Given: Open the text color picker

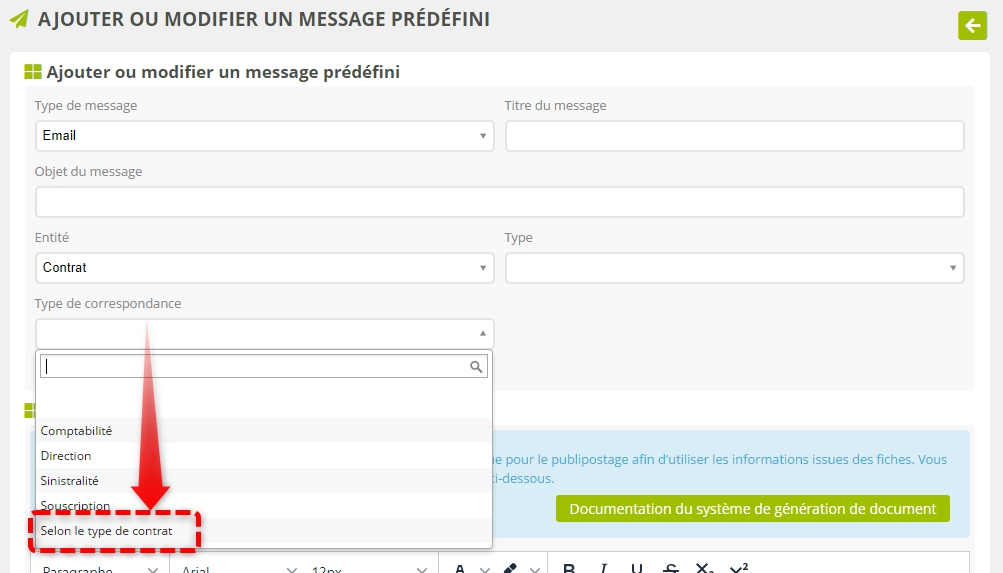Looking at the screenshot, I should tap(460, 569).
